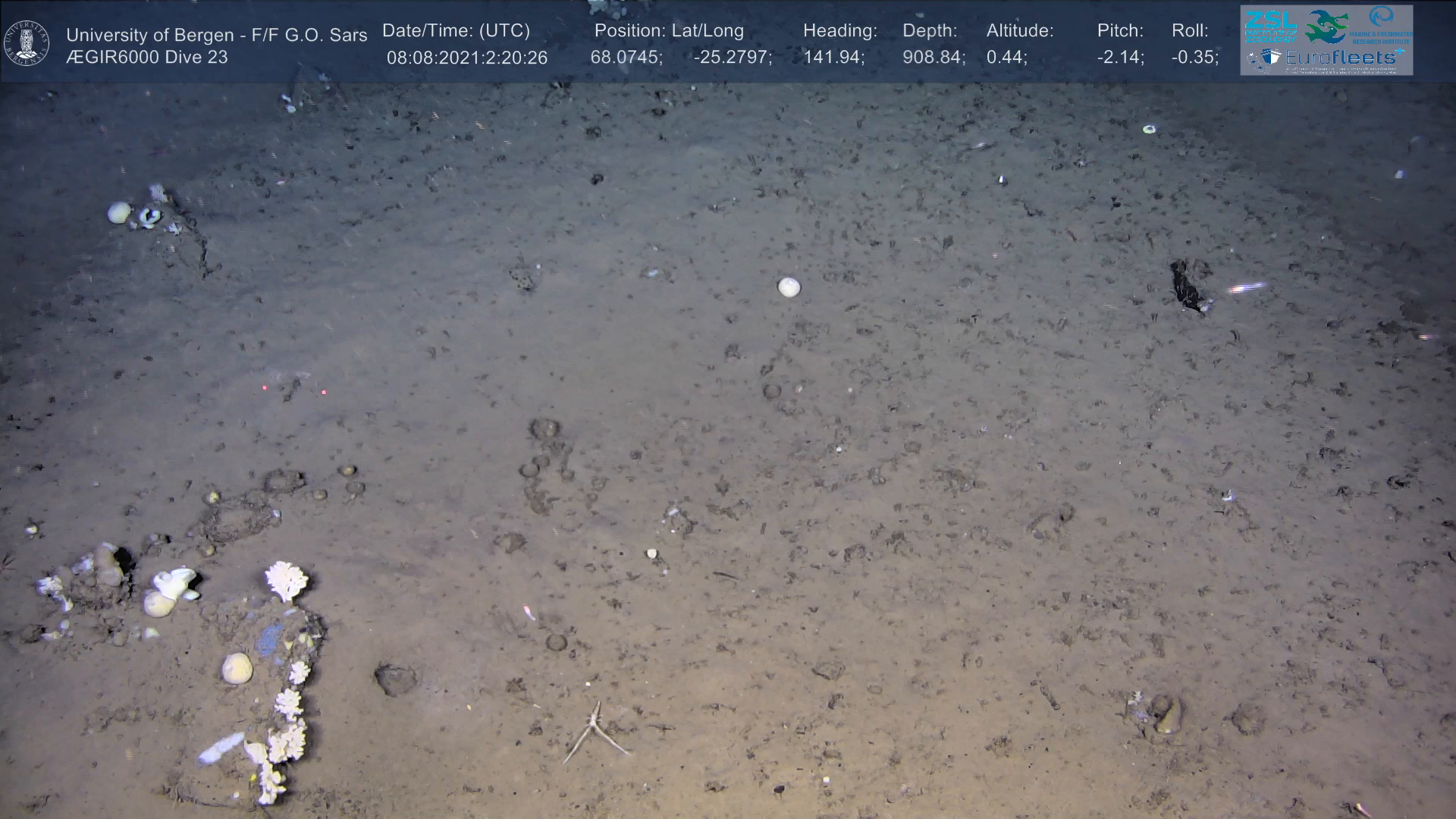Click the longitude value -25.2797
The height and width of the screenshot is (819, 1456).
(x=733, y=58)
